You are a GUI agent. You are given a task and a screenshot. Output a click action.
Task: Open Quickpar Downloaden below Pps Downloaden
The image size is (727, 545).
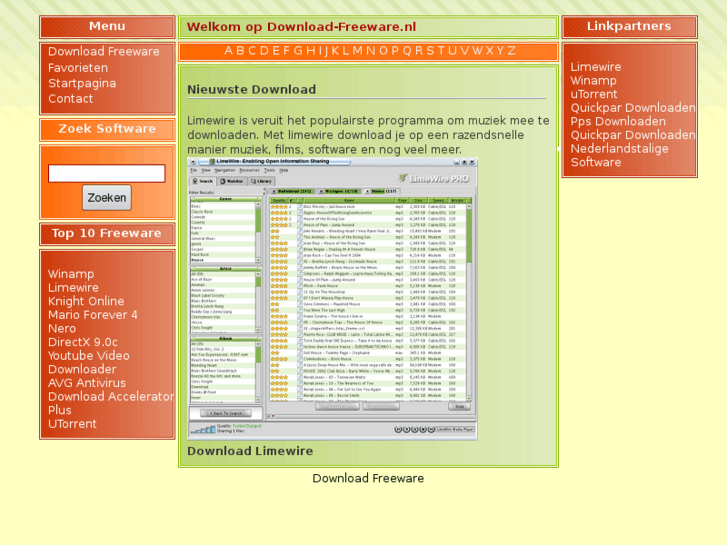(633, 135)
